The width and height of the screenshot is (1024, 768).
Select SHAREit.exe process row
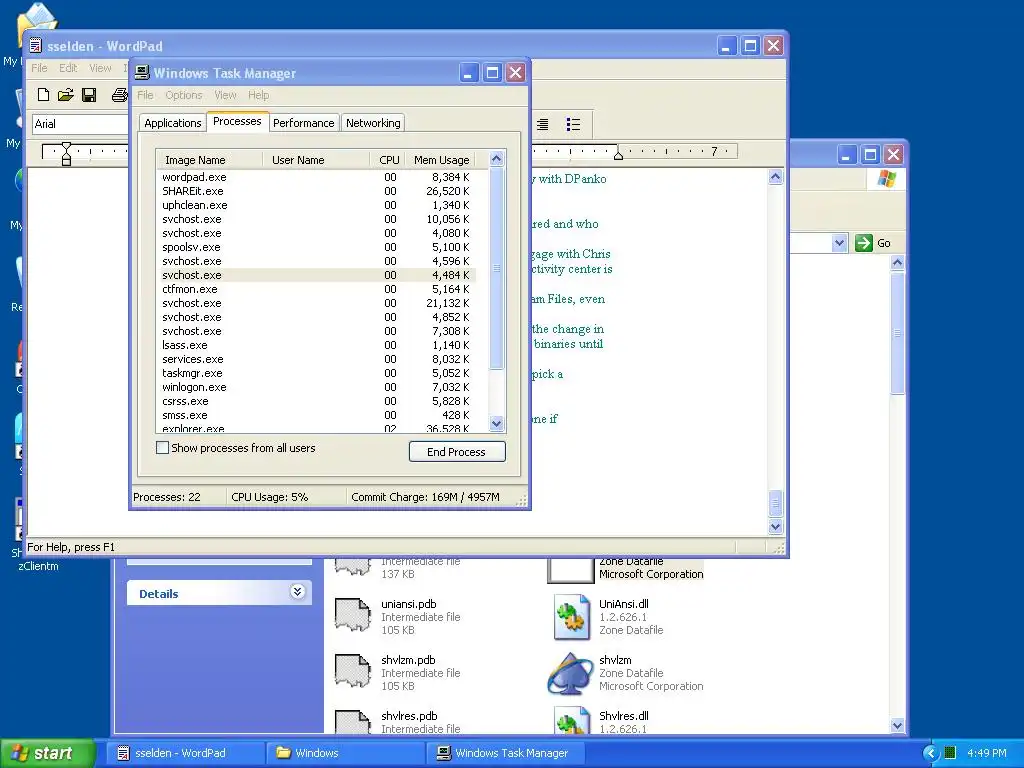pos(316,191)
